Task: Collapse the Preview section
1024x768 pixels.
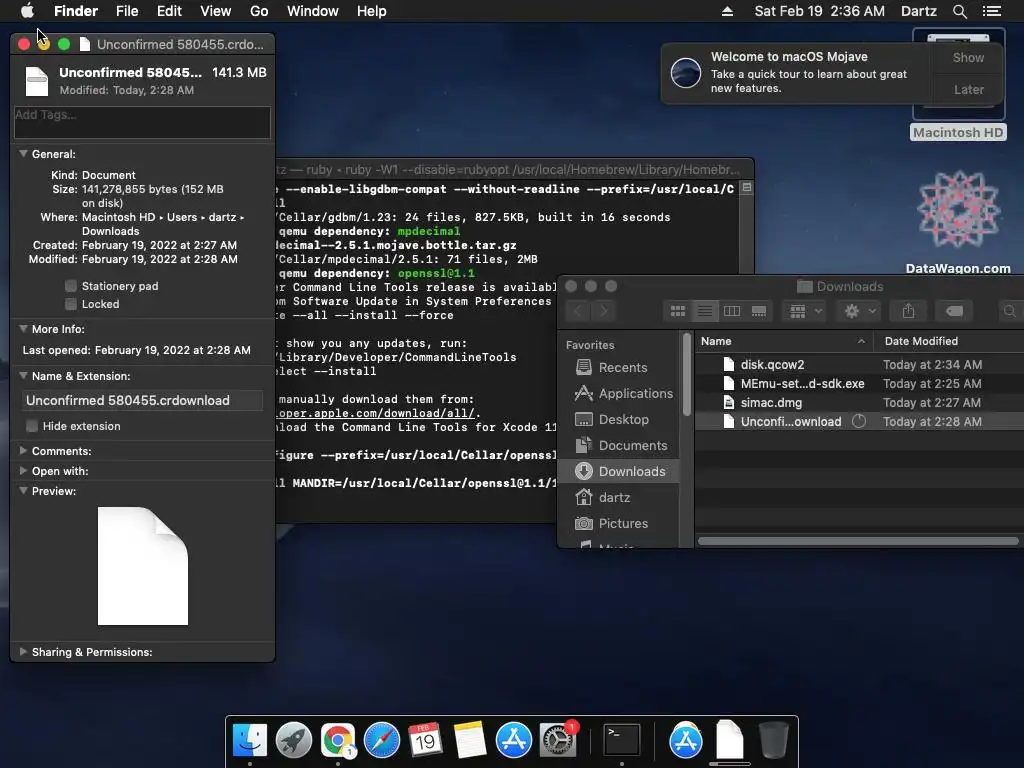Action: [24, 491]
